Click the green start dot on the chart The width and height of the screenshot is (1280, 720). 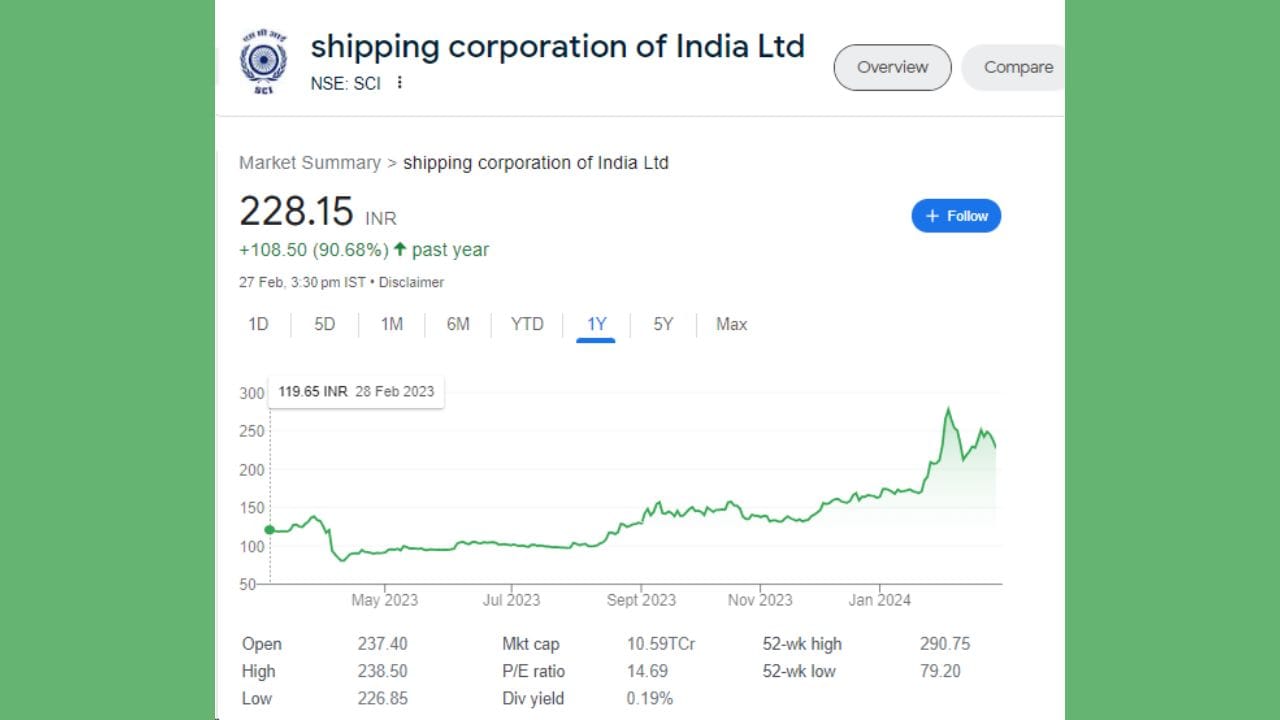coord(269,530)
